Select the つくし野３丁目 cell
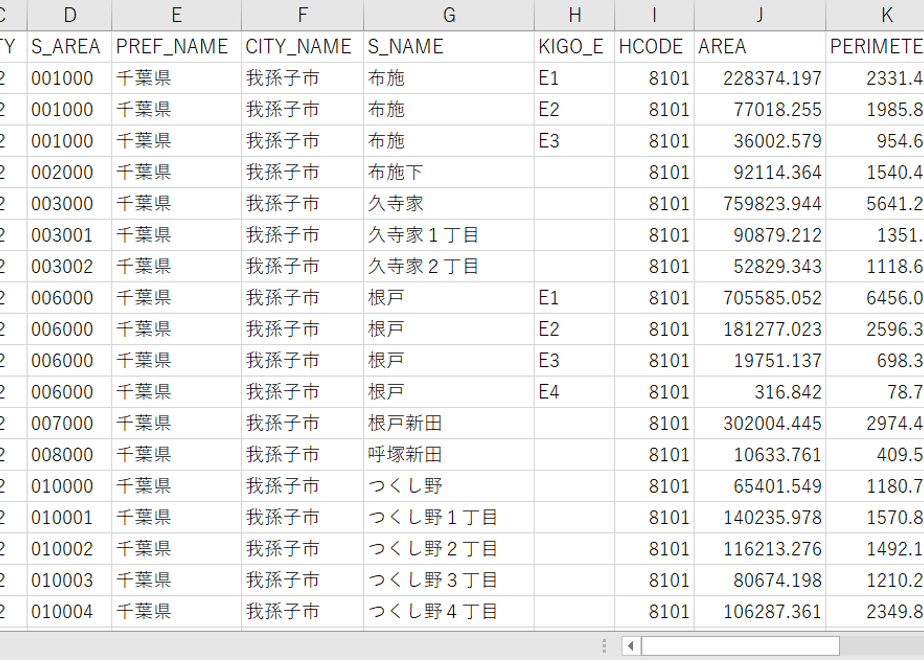This screenshot has width=924, height=660. click(449, 580)
